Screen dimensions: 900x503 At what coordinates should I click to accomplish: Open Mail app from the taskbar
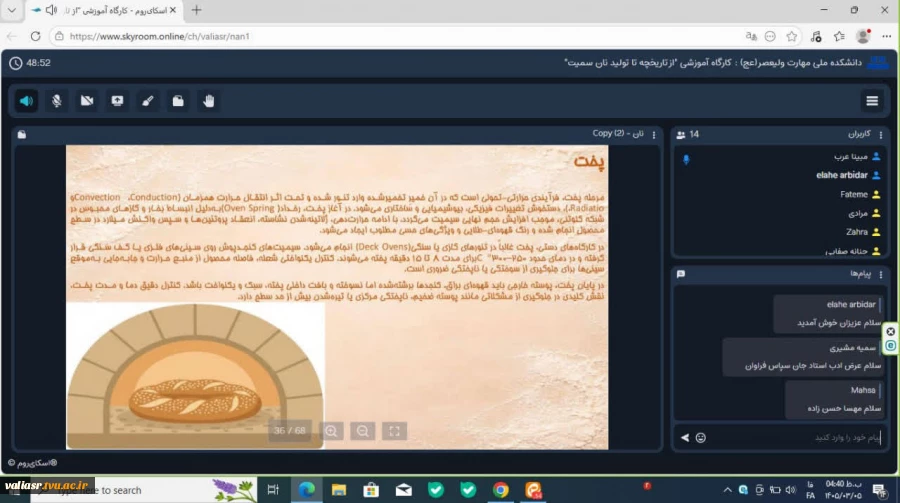click(404, 489)
